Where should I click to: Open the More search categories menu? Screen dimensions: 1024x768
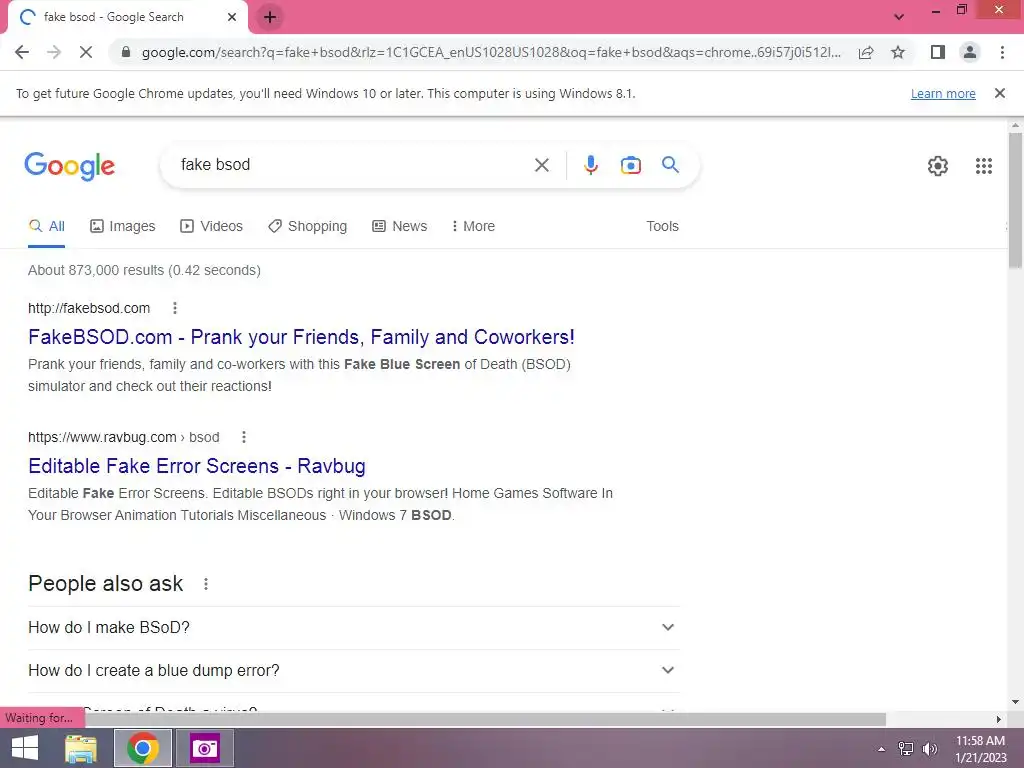click(473, 226)
